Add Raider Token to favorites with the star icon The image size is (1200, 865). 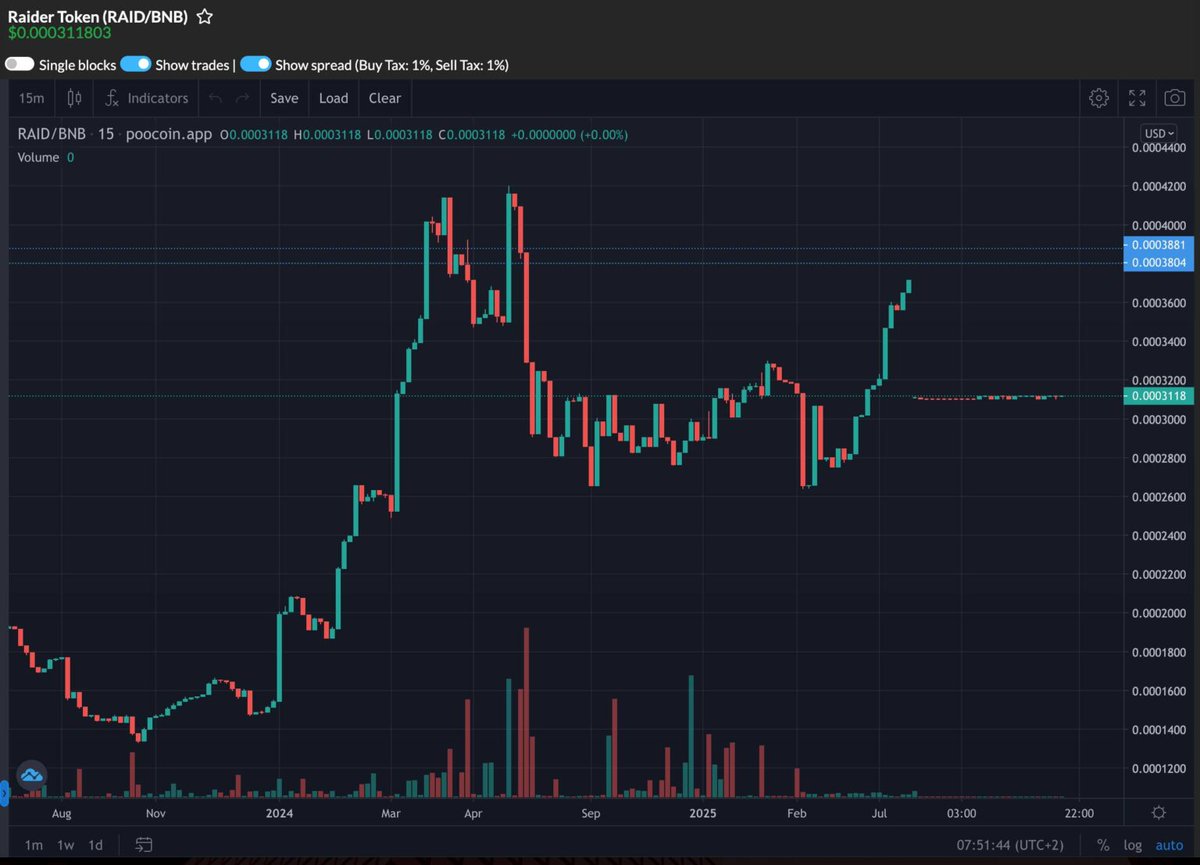[204, 16]
